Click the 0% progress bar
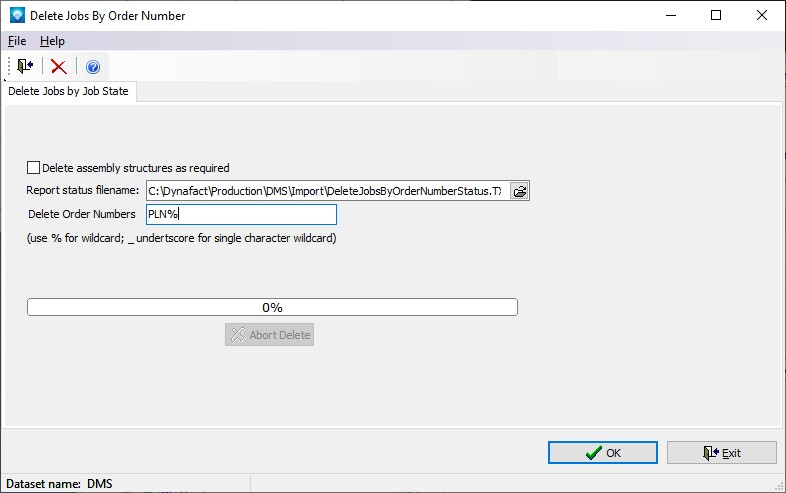 [272, 307]
